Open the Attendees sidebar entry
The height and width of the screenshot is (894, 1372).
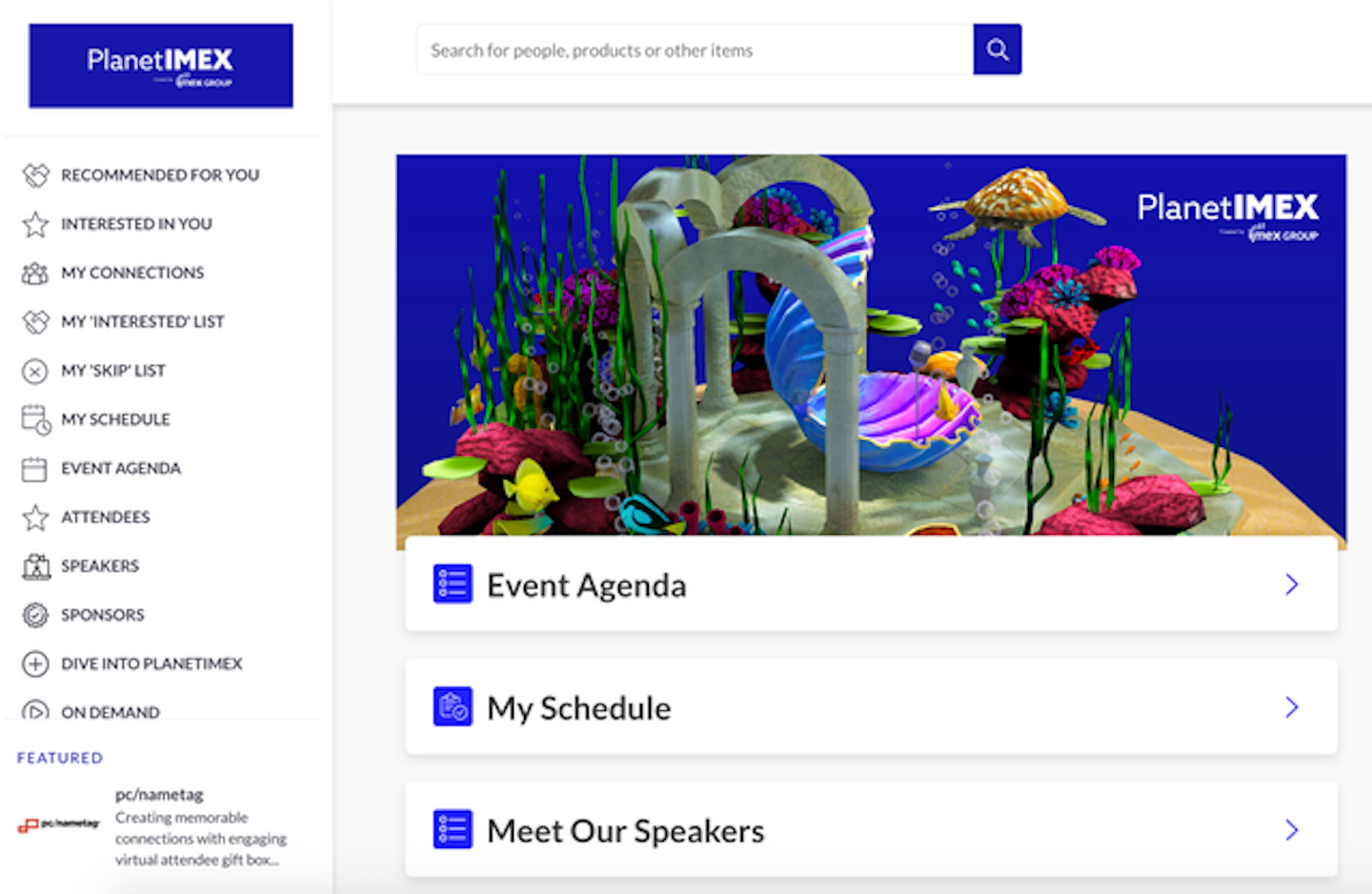(105, 518)
